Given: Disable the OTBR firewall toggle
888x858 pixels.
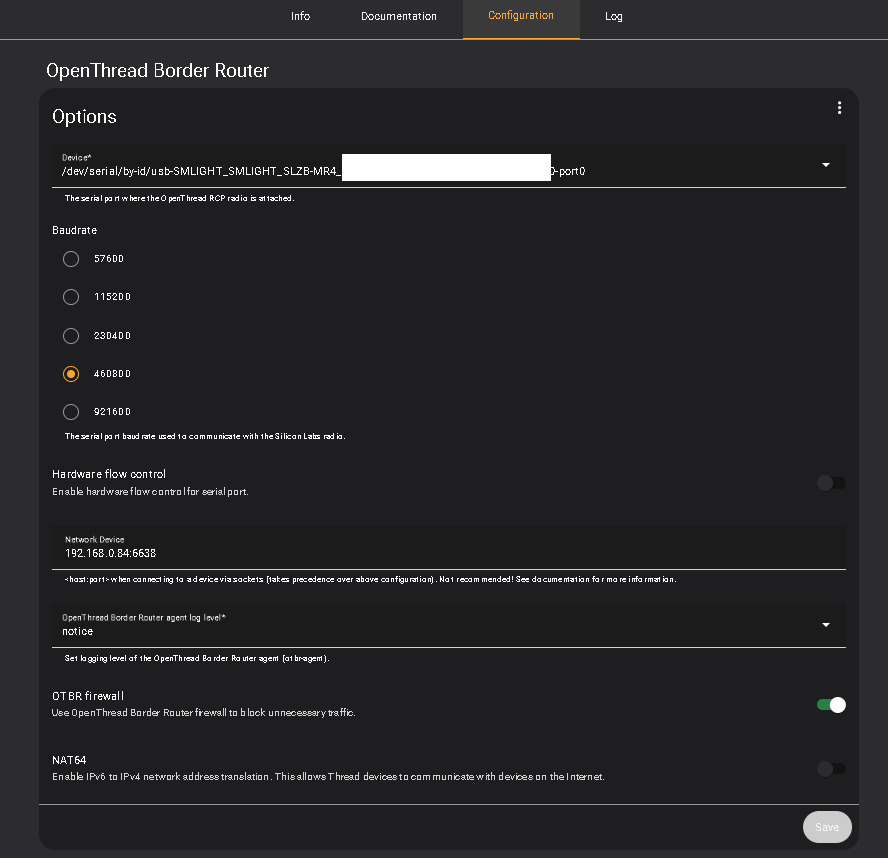Looking at the screenshot, I should point(831,705).
